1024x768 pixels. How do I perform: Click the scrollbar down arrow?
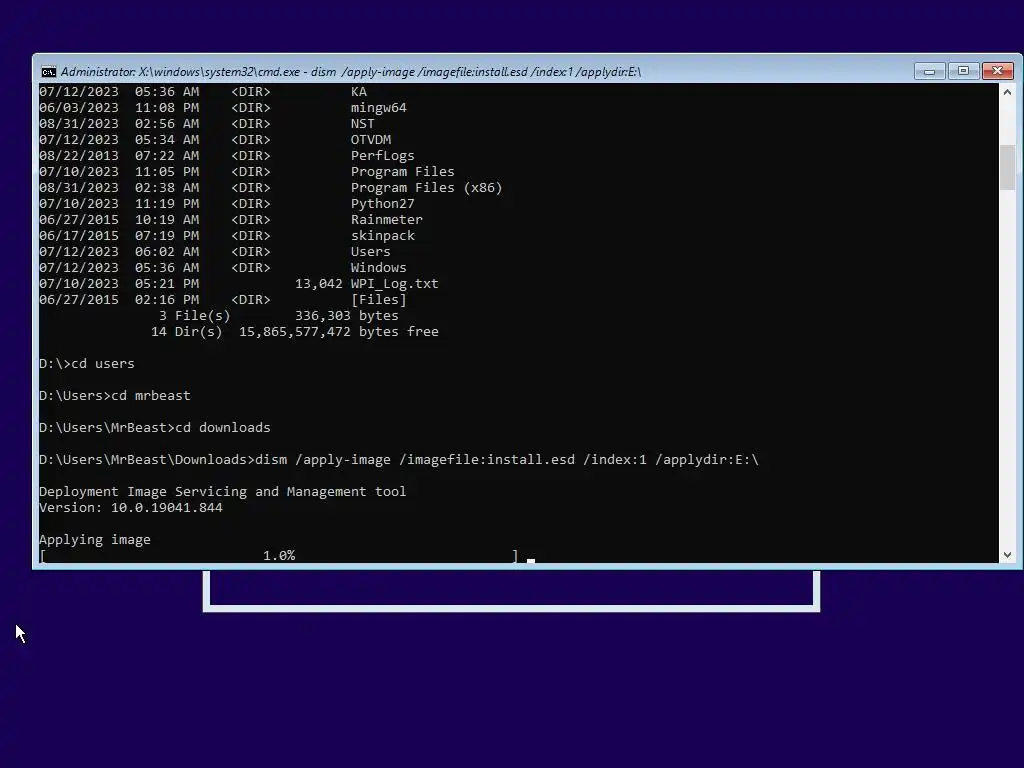[x=1007, y=555]
